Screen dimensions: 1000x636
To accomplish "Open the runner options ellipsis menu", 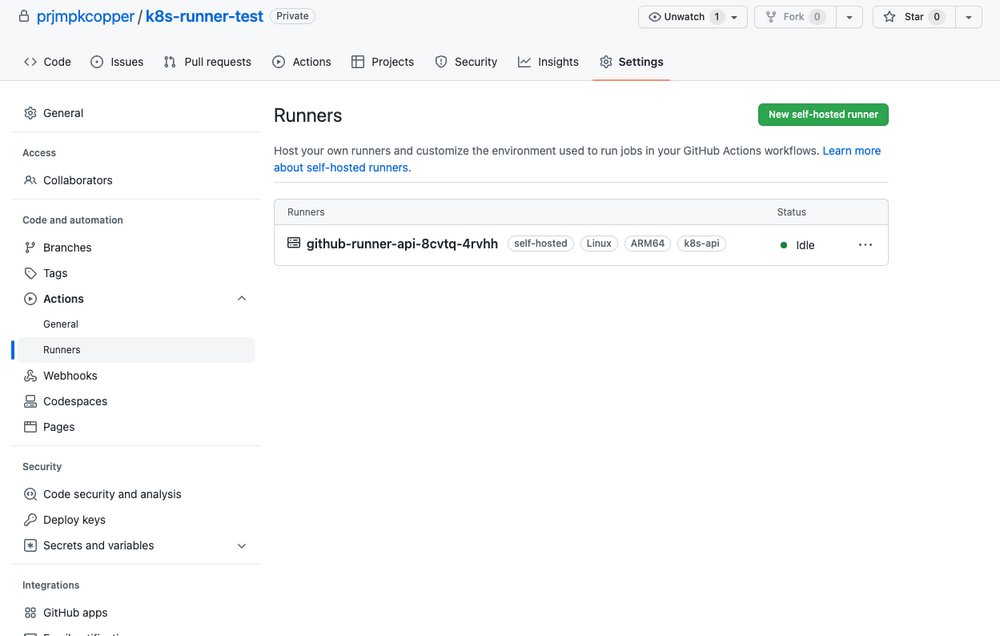I will click(864, 244).
